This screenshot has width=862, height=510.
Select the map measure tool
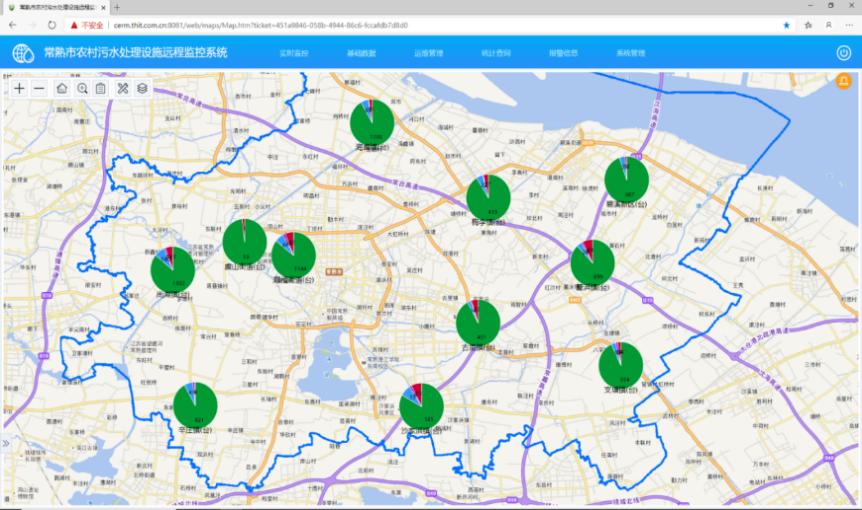(123, 88)
